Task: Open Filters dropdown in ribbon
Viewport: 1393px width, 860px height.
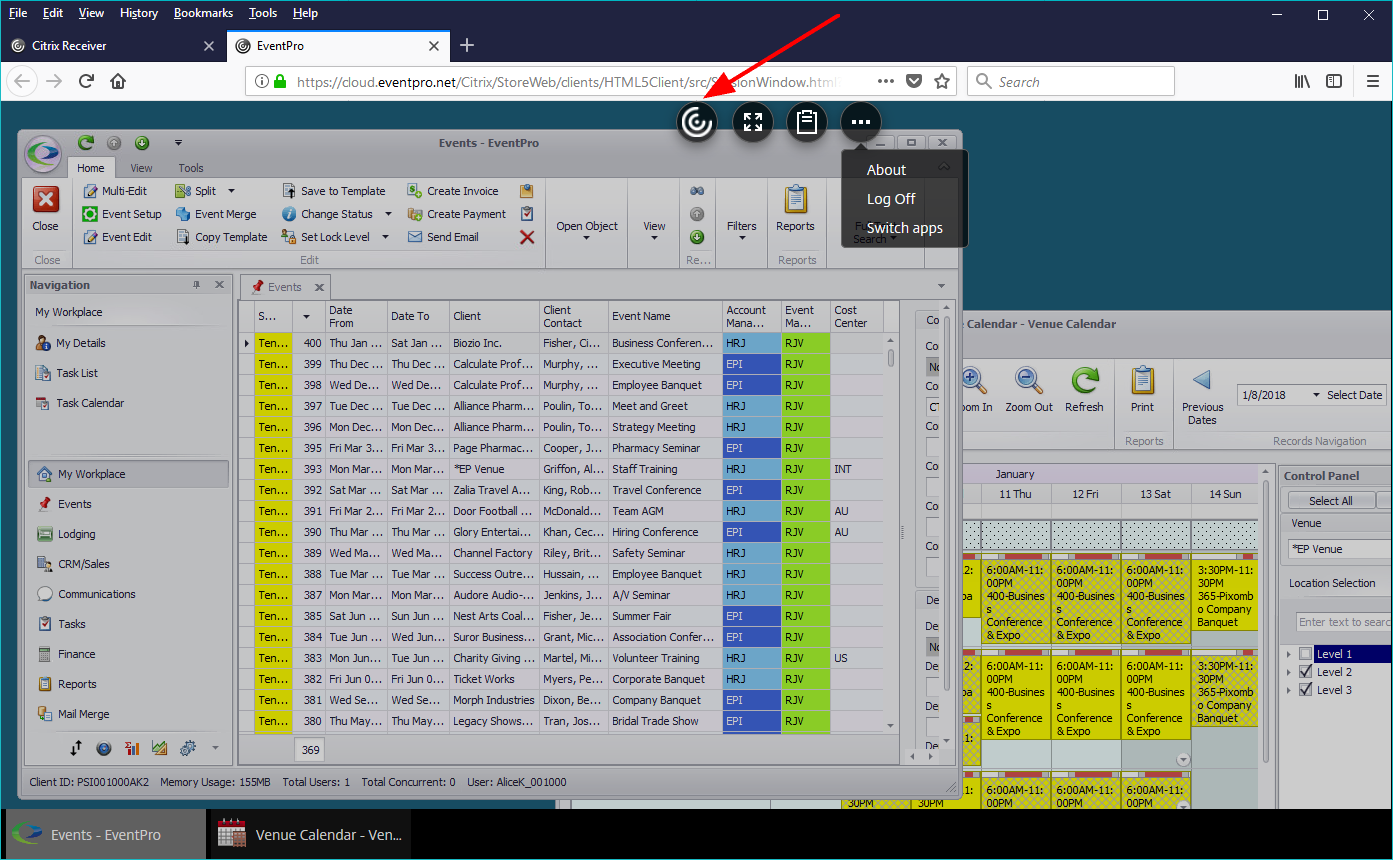Action: (x=742, y=231)
